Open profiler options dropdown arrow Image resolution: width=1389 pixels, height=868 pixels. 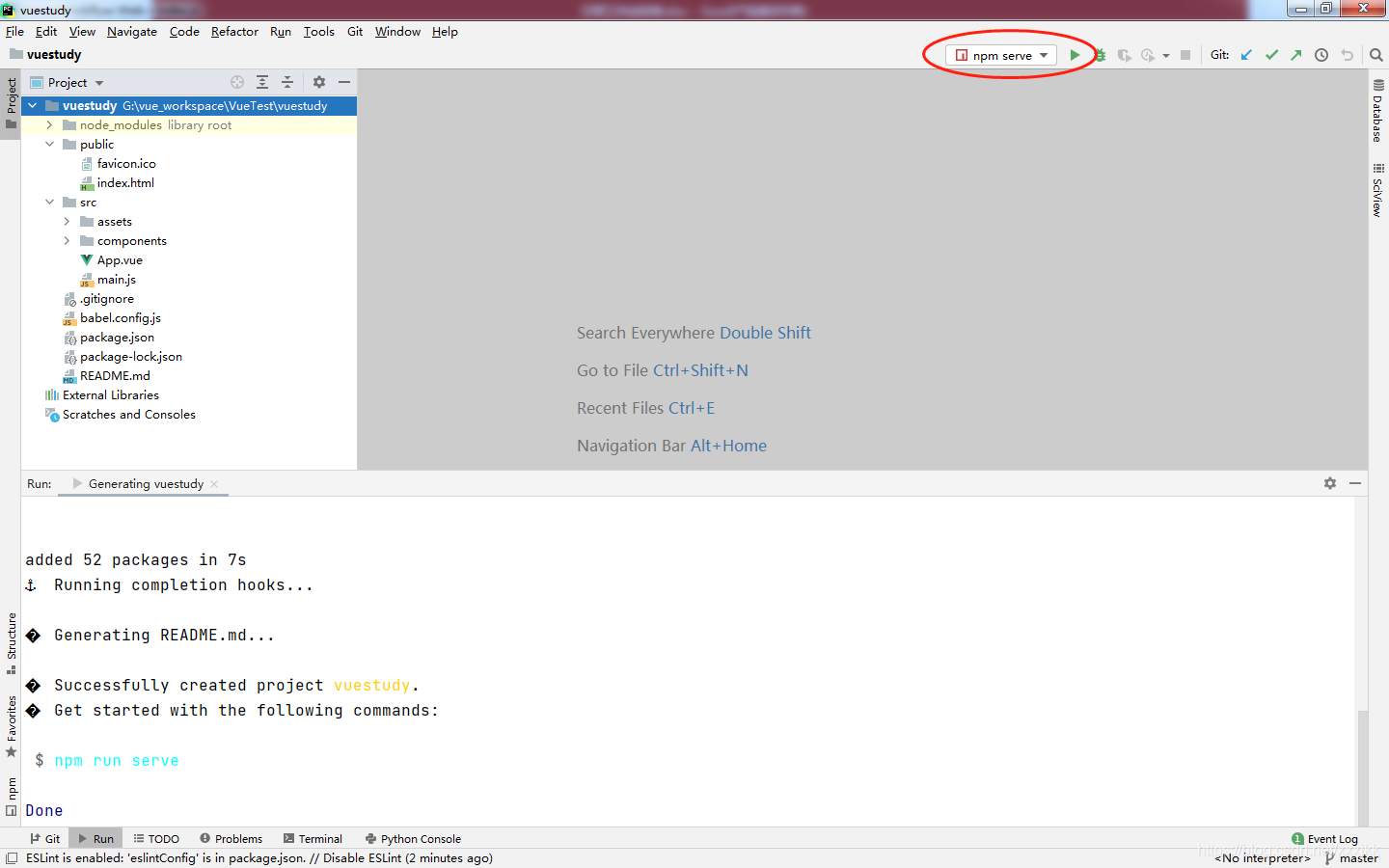(x=1166, y=55)
